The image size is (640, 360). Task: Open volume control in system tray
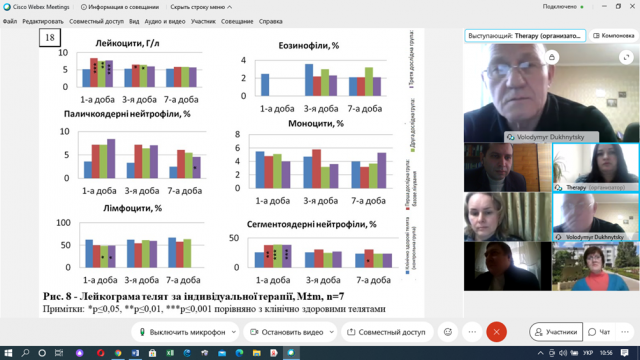coord(563,353)
